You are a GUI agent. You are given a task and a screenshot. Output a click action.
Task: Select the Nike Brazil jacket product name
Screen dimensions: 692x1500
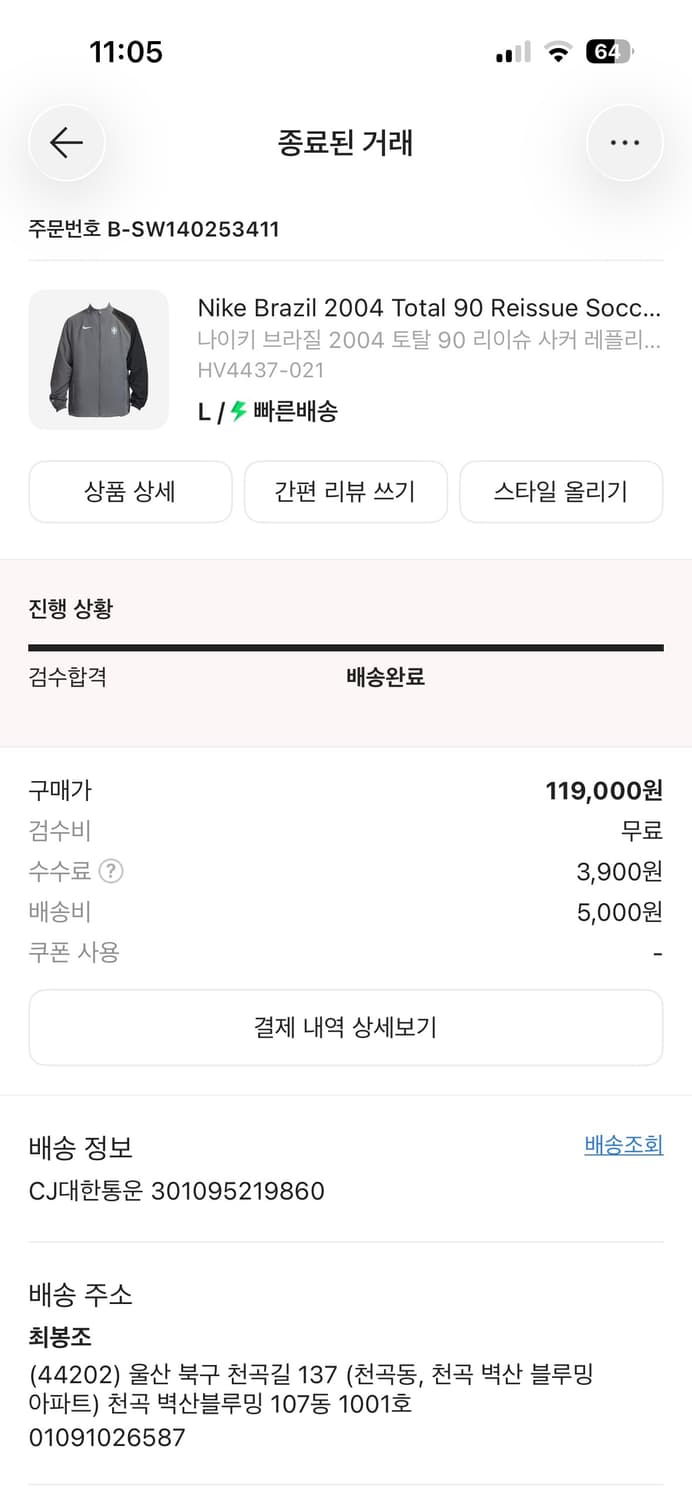pos(418,308)
